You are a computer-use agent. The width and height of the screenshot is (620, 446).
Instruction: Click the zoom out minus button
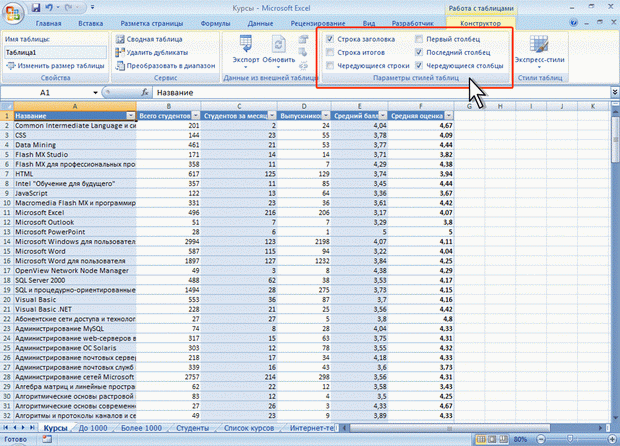coord(541,439)
